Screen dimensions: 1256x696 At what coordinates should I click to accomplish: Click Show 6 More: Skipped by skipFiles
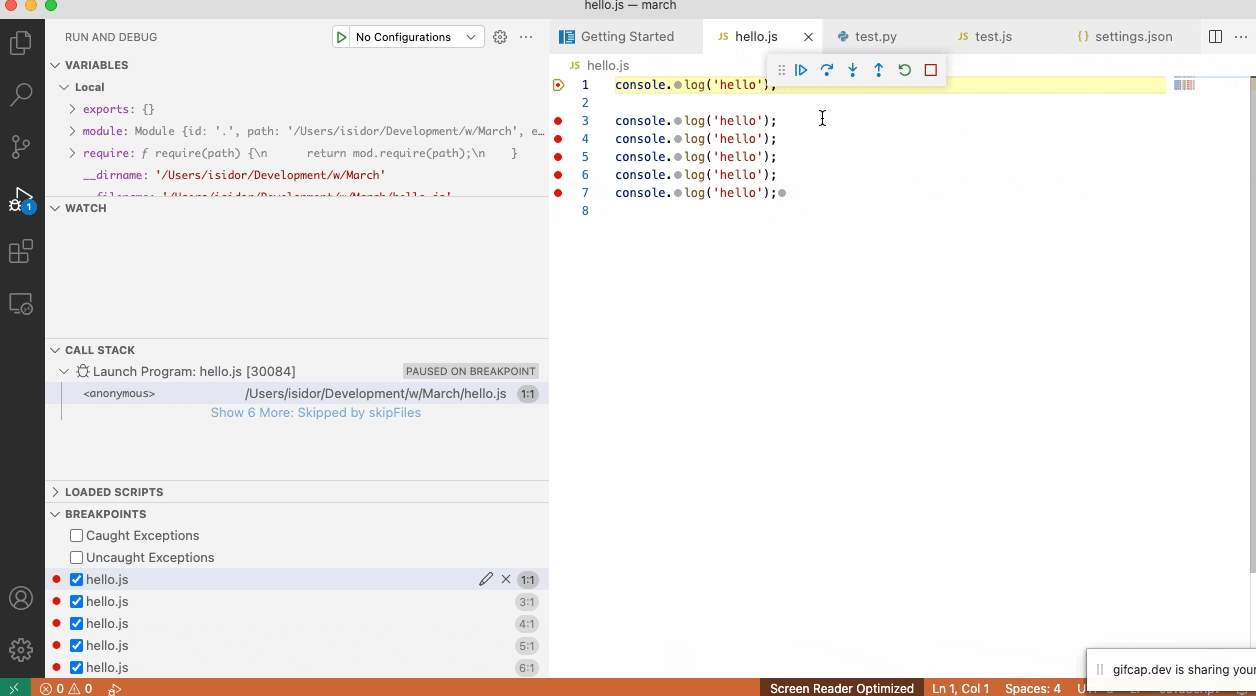pyautogui.click(x=316, y=412)
